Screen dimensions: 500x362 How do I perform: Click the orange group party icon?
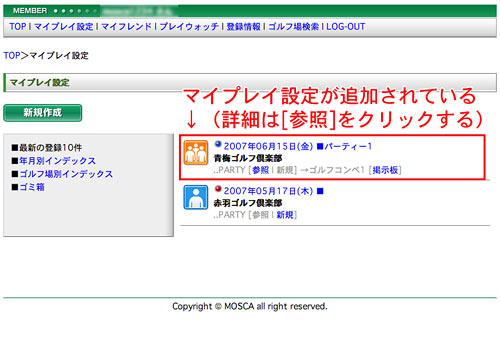click(x=196, y=153)
